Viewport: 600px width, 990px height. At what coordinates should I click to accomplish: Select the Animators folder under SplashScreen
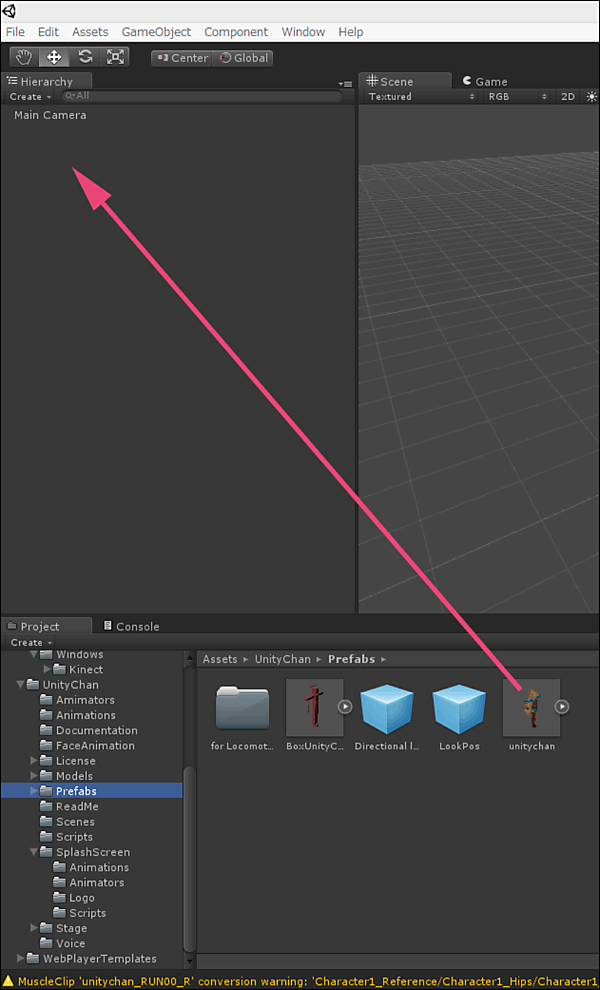click(x=88, y=883)
